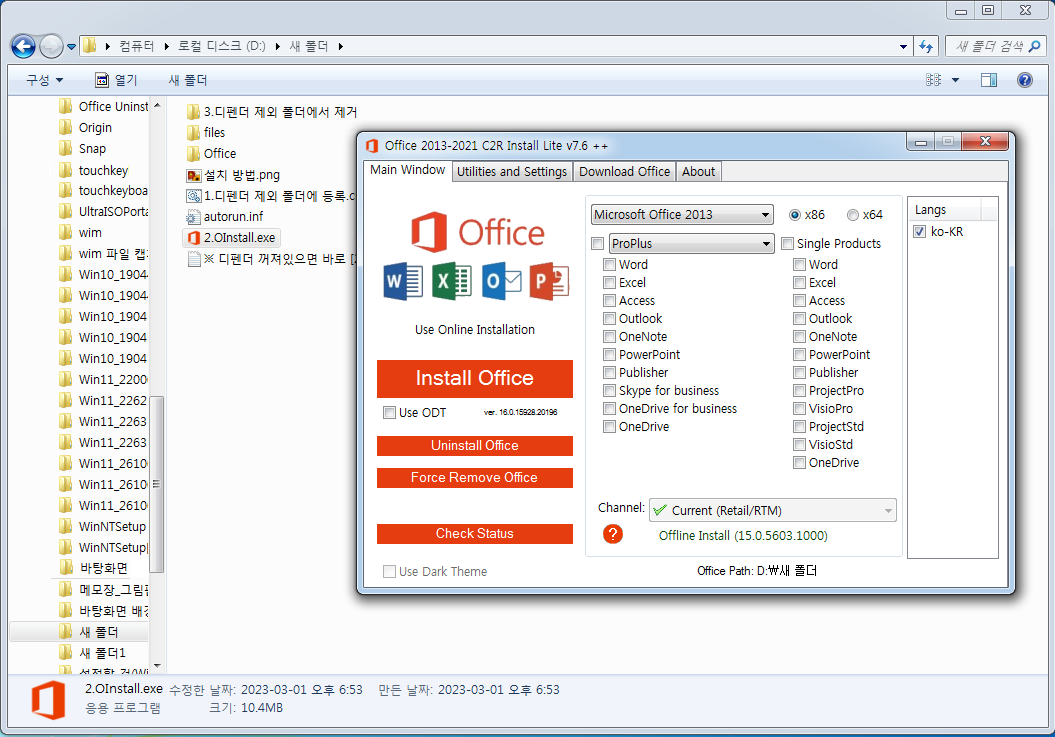Viewport: 1055px width, 737px height.
Task: Switch to Main Window tab
Action: click(408, 170)
